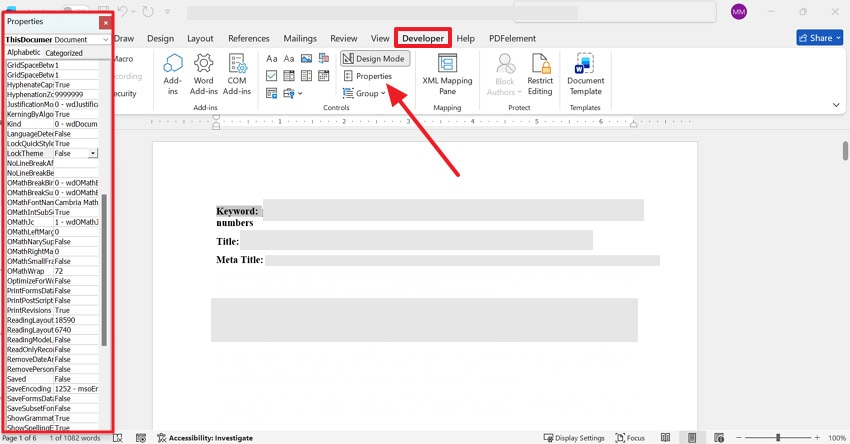Open Customize Quick Access Toolbar dropdown
Image resolution: width=850 pixels, height=444 pixels.
click(168, 11)
